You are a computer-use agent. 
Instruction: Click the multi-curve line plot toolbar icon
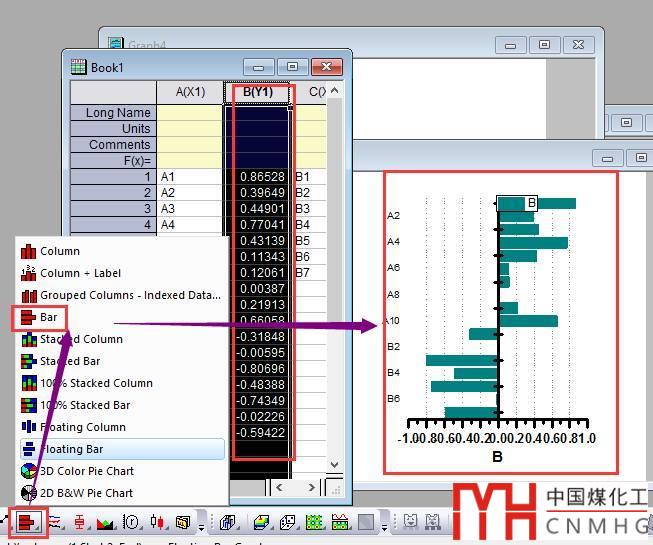coord(55,522)
